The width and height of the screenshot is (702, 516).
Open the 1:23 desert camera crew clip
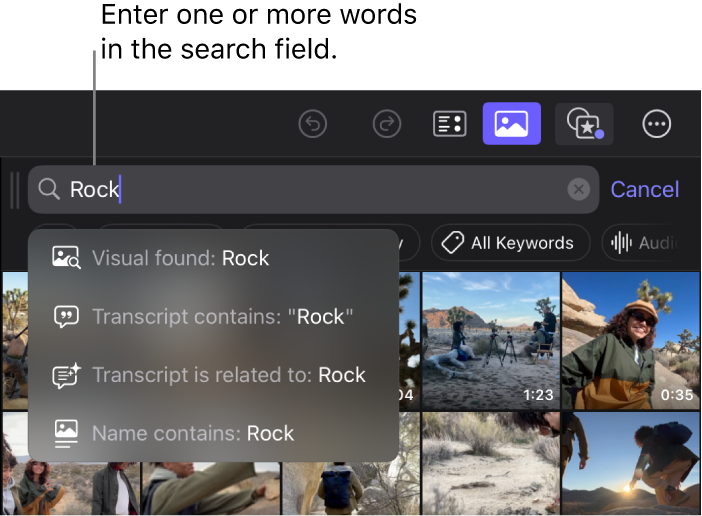[x=491, y=341]
